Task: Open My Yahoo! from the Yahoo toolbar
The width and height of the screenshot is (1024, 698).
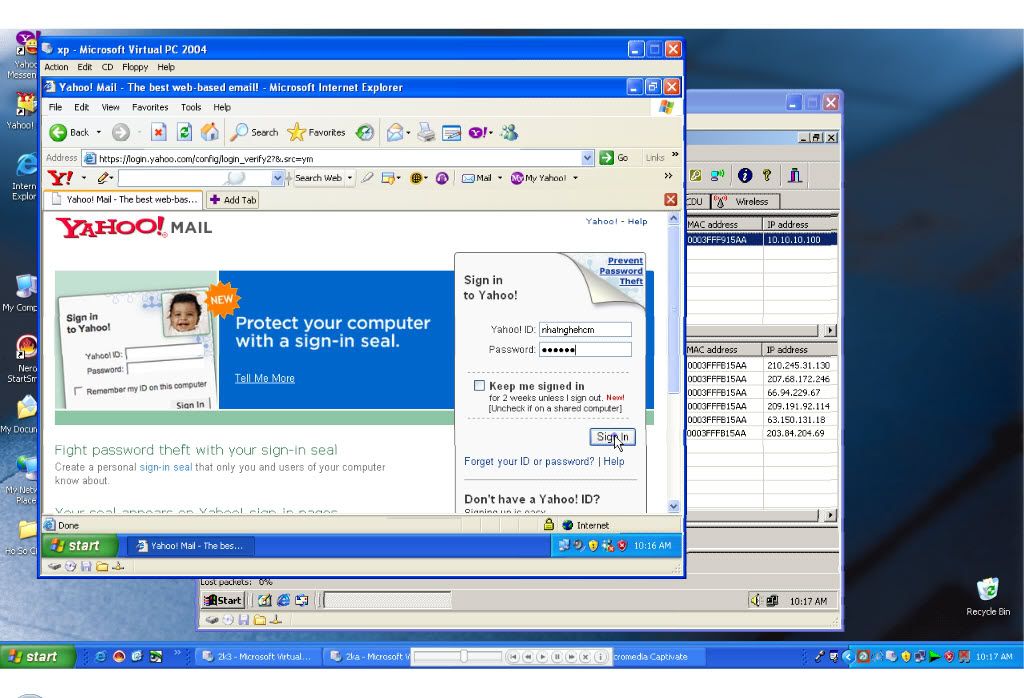Action: [539, 178]
